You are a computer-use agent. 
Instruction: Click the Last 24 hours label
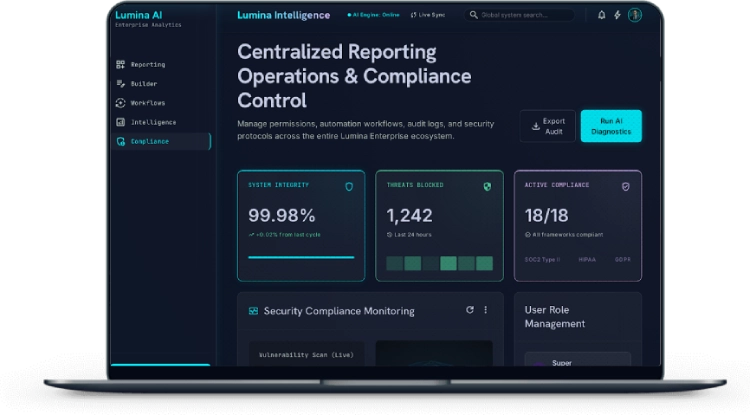click(x=413, y=235)
